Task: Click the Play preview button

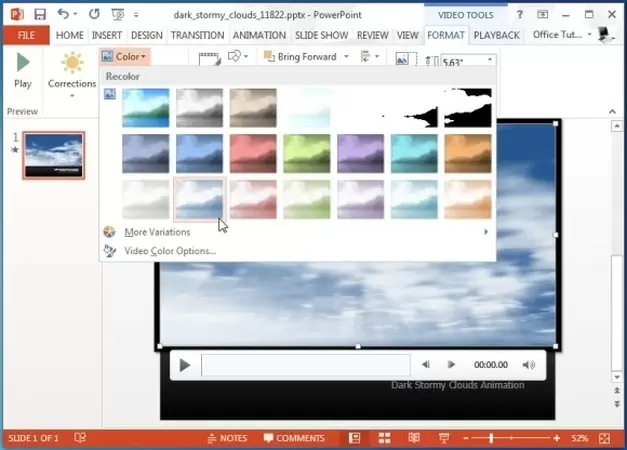Action: click(22, 70)
